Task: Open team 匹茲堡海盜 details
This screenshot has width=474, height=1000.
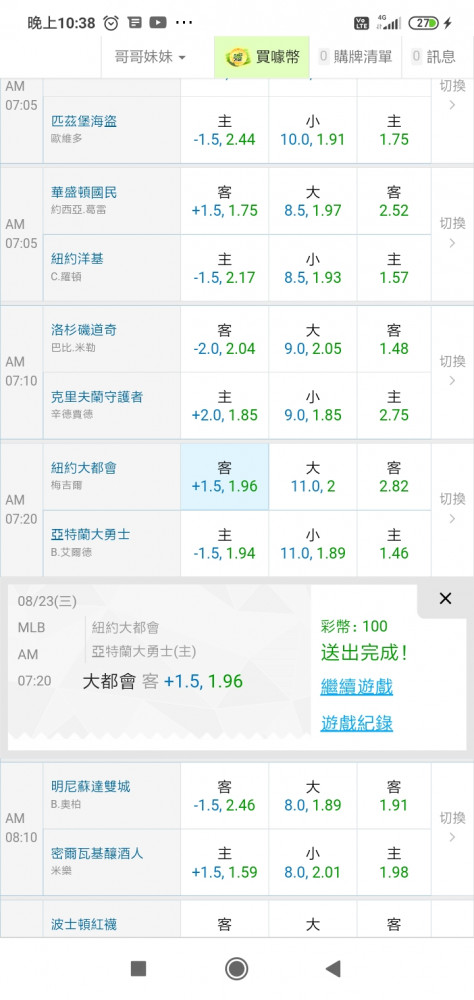Action: (x=84, y=121)
